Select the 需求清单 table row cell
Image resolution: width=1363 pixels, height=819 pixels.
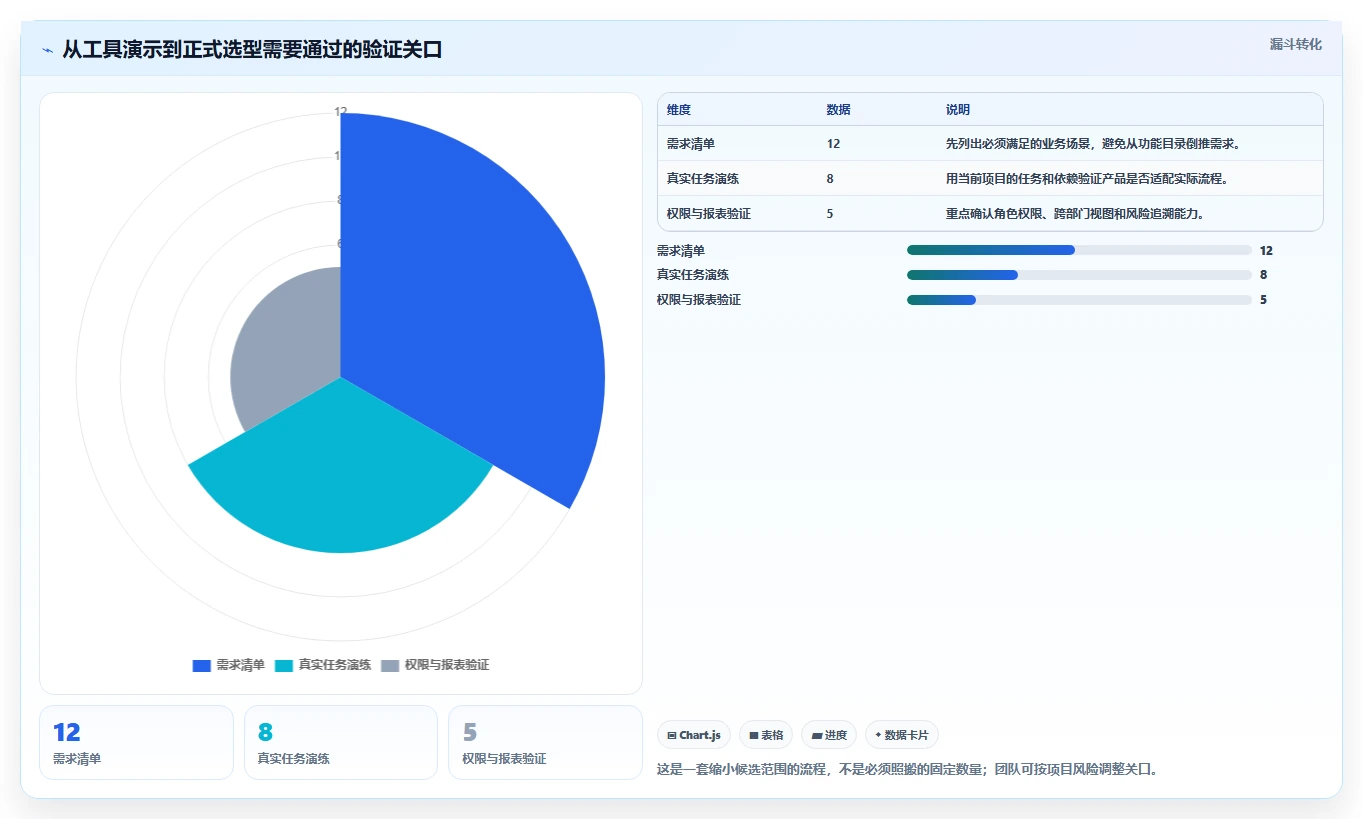[x=691, y=144]
